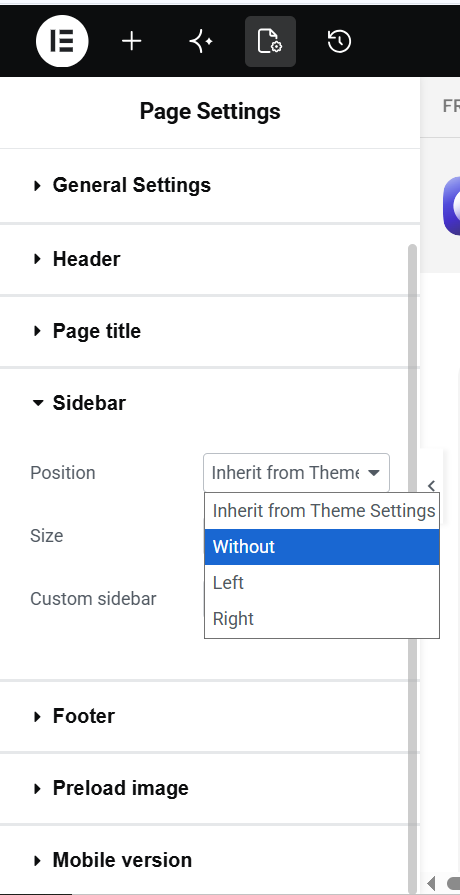Click the purple logo in preview
Image resolution: width=460 pixels, height=895 pixels.
pyautogui.click(x=451, y=205)
